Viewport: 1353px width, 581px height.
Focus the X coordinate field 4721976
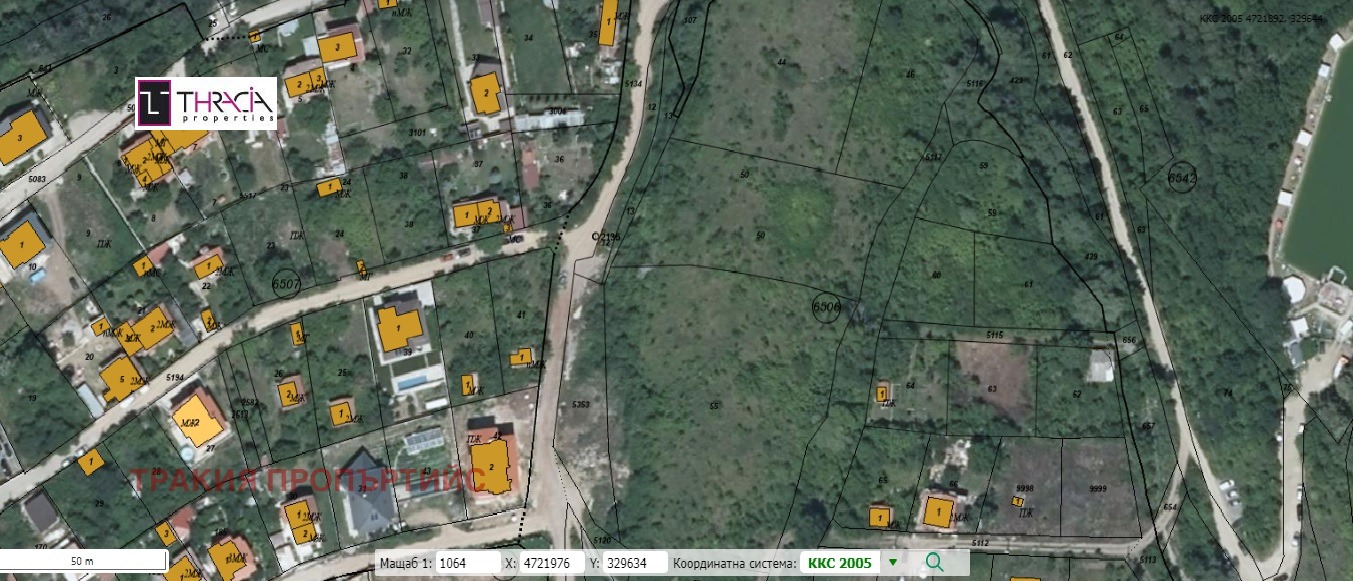coord(544,563)
